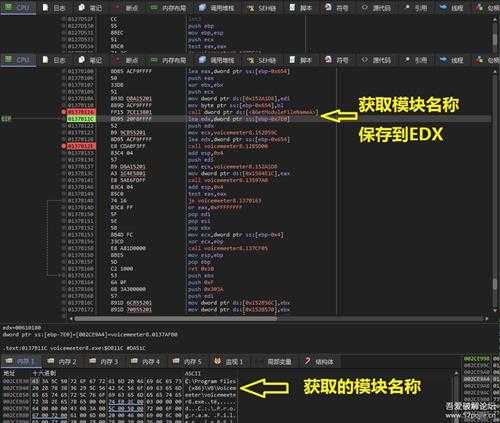This screenshot has width=500, height=423.
Task: Select the green highlighted EIP address cell
Action: 81,119
